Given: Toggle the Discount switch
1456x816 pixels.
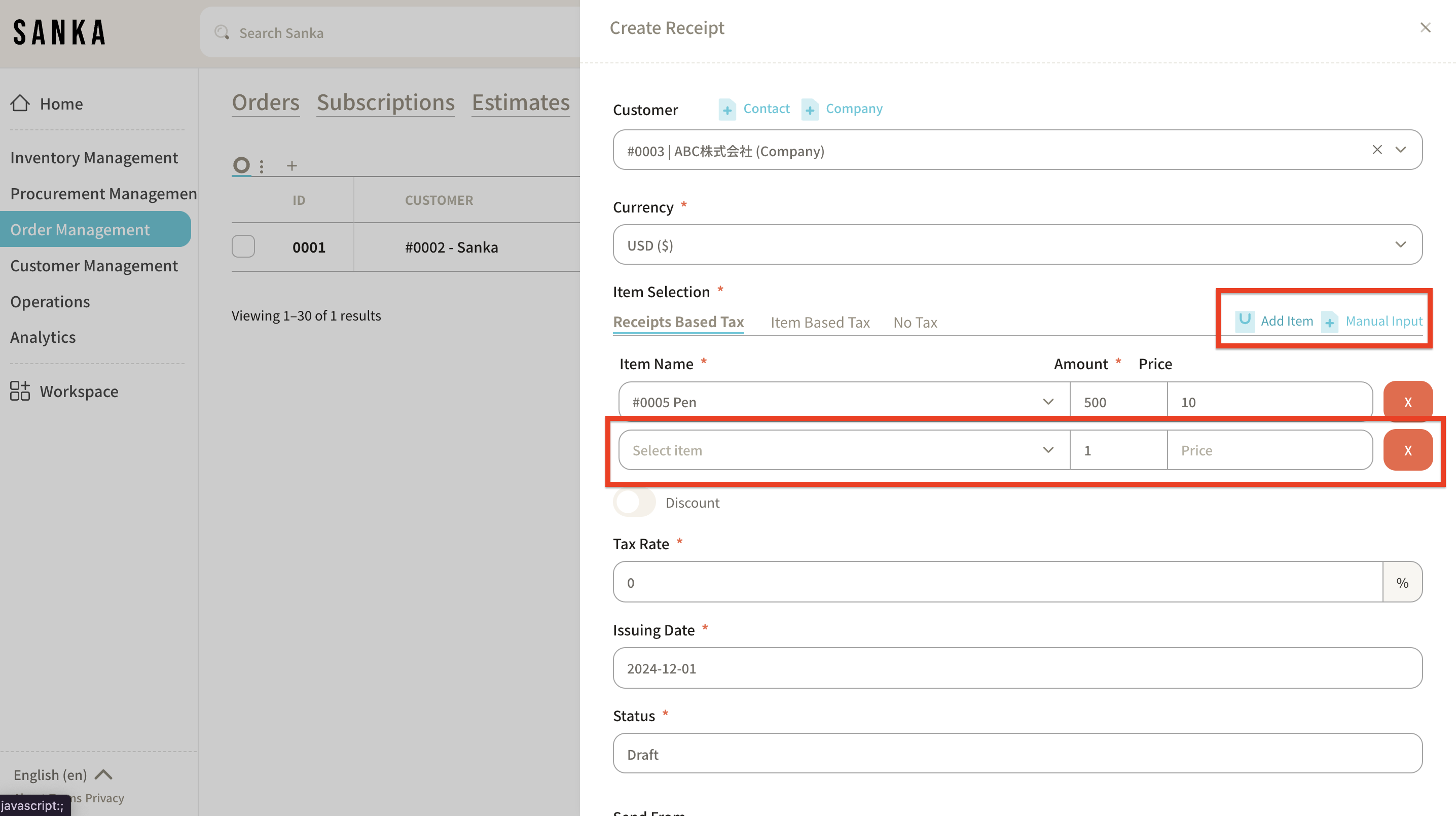Looking at the screenshot, I should pos(634,502).
